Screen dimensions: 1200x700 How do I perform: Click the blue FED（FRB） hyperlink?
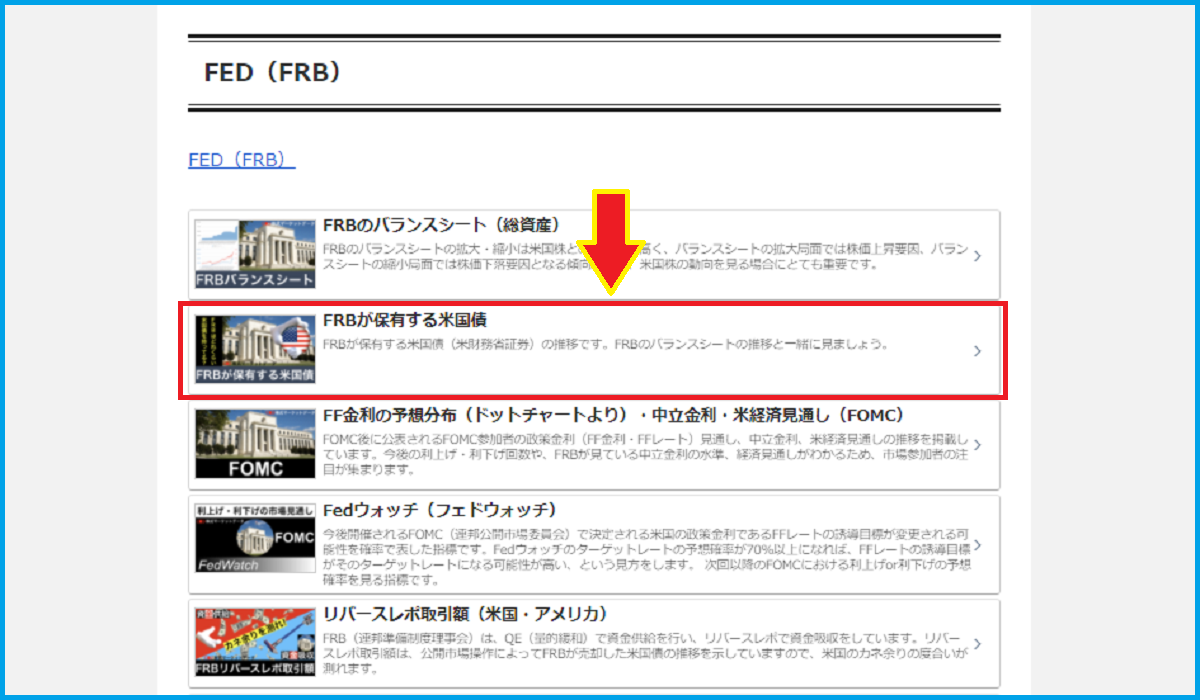(x=241, y=160)
